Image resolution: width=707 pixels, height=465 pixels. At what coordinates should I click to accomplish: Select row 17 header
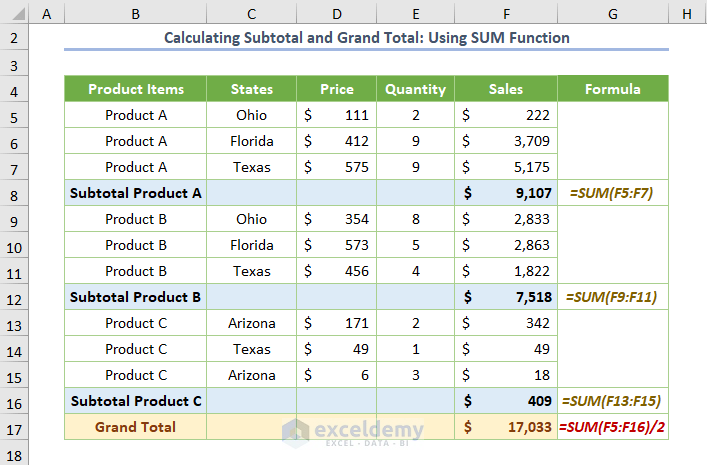click(14, 427)
